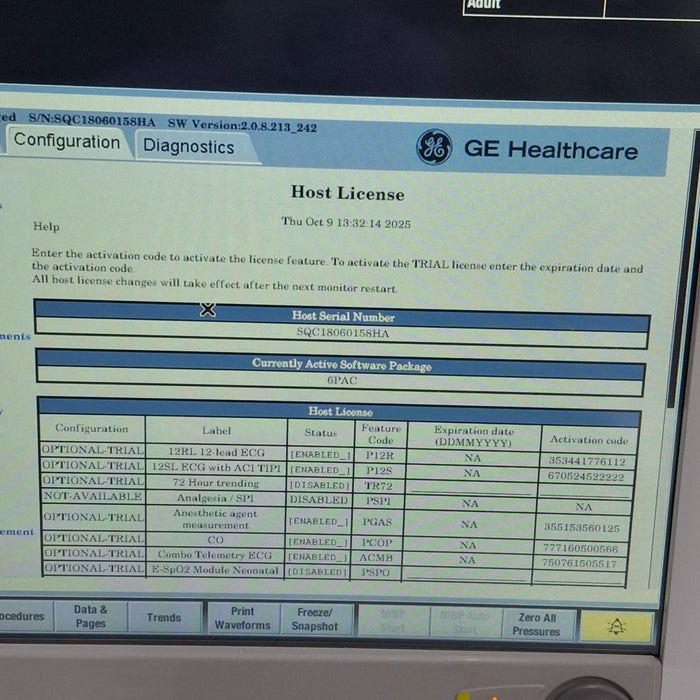Screen dimensions: 700x700
Task: Click OPTIONAL-TRIAL cell for 12RL 12-lead ECG
Action: pos(93,450)
